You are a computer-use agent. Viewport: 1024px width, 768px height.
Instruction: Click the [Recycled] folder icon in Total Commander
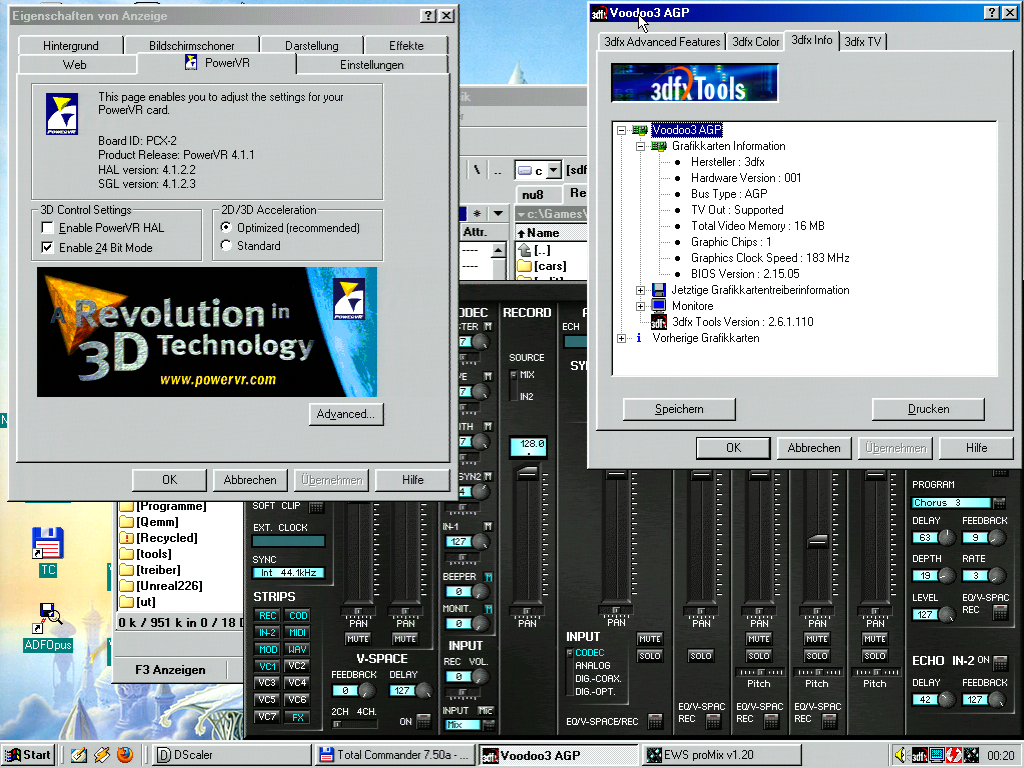127,537
